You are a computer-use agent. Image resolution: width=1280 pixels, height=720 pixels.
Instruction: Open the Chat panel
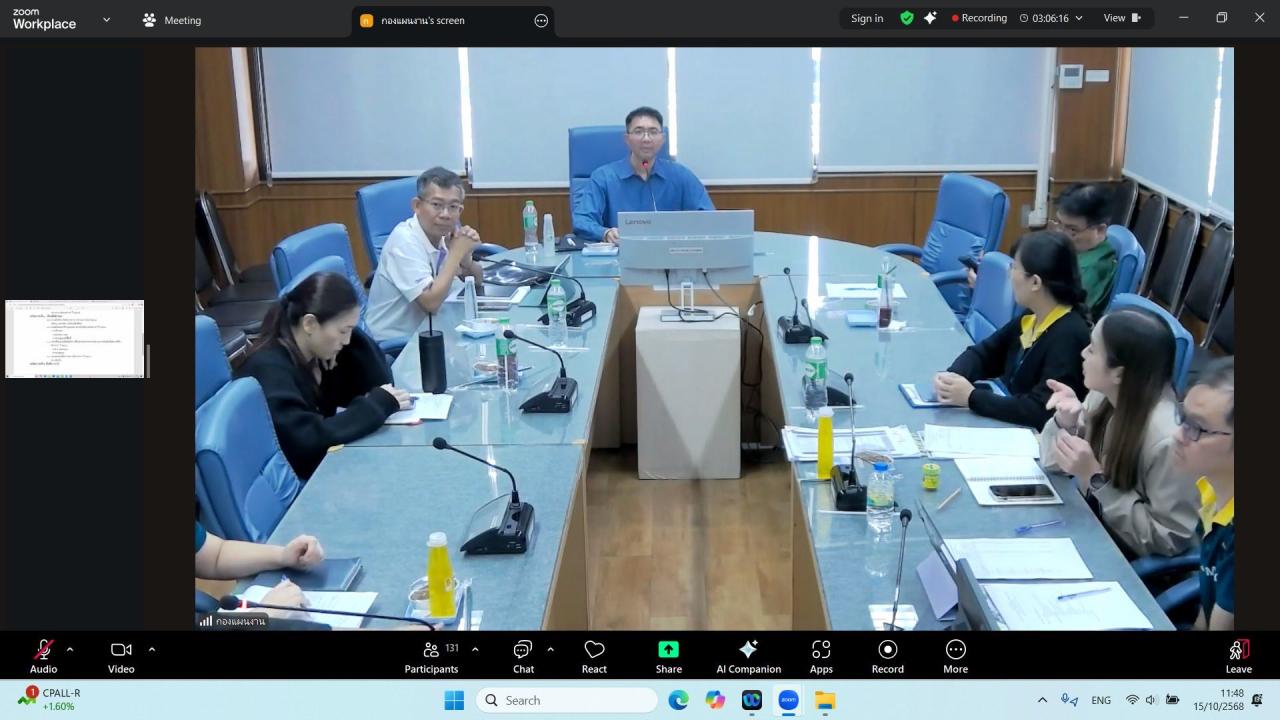(523, 656)
